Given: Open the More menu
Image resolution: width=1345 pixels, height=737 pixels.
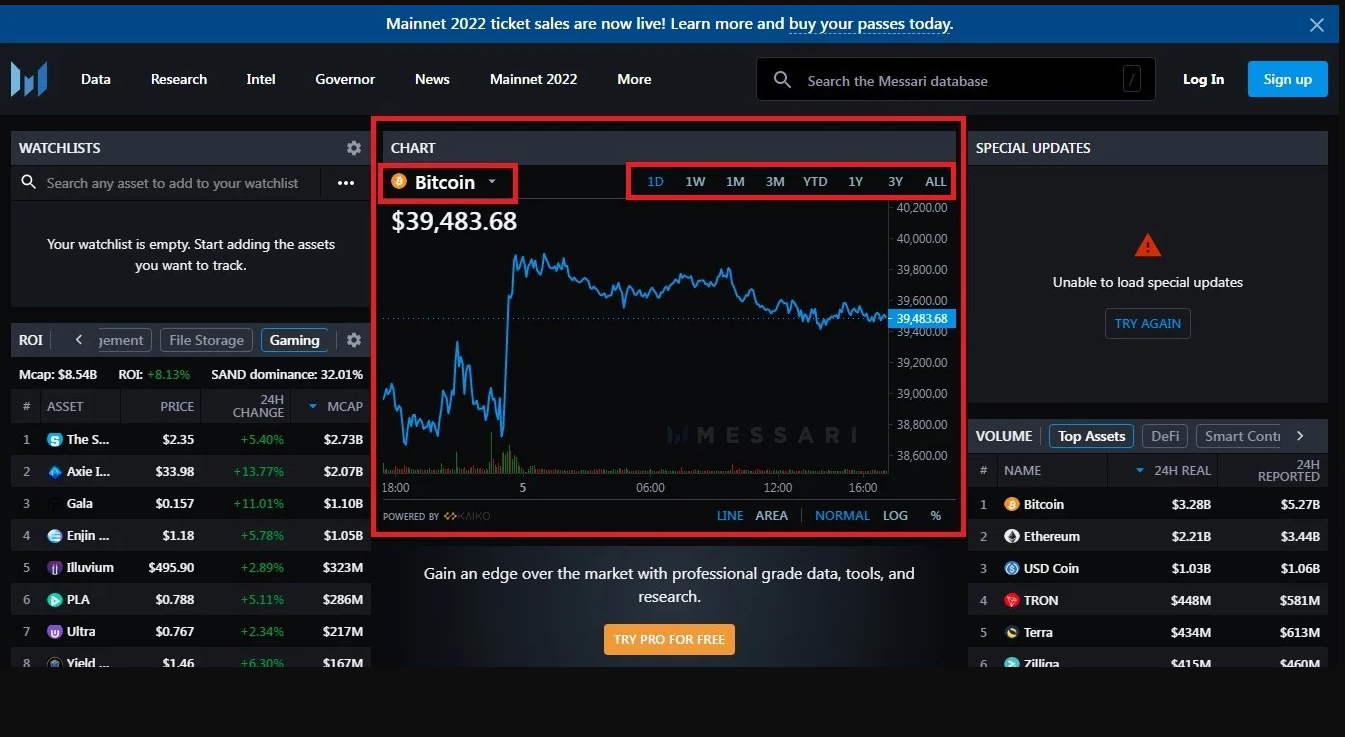Looking at the screenshot, I should point(634,79).
